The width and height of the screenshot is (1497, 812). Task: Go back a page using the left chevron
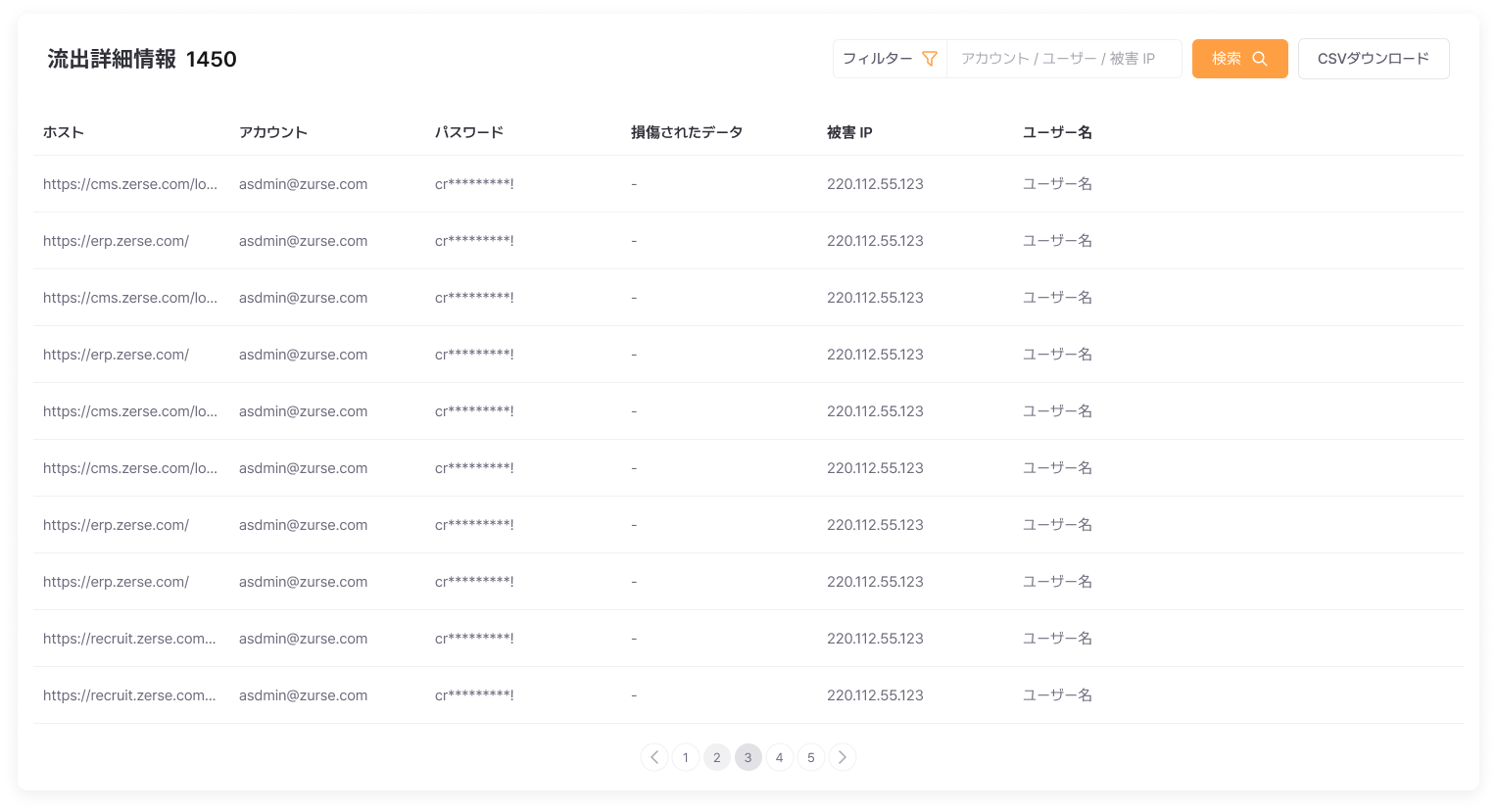click(x=654, y=757)
